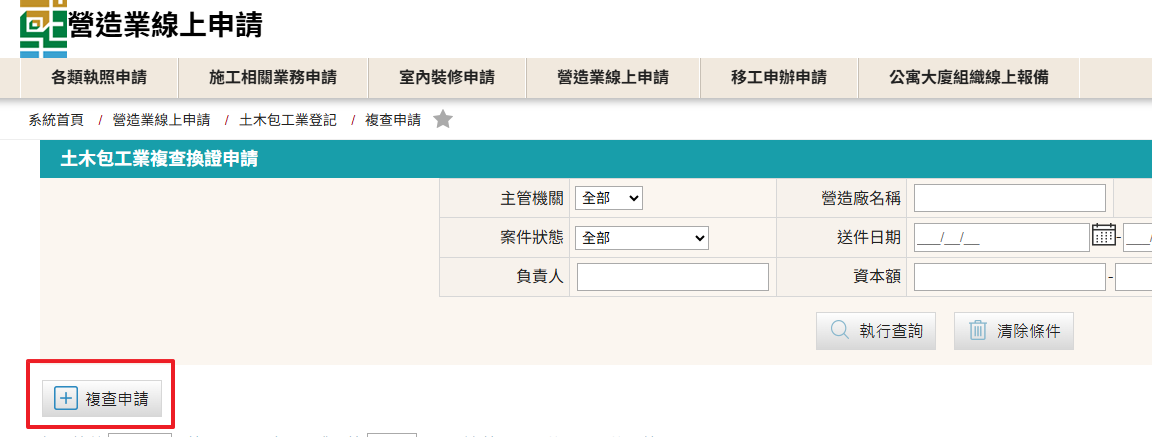Viewport: 1152px width, 437px height.
Task: Navigate to 土木包工業登記 breadcrumb link
Action: click(x=288, y=120)
